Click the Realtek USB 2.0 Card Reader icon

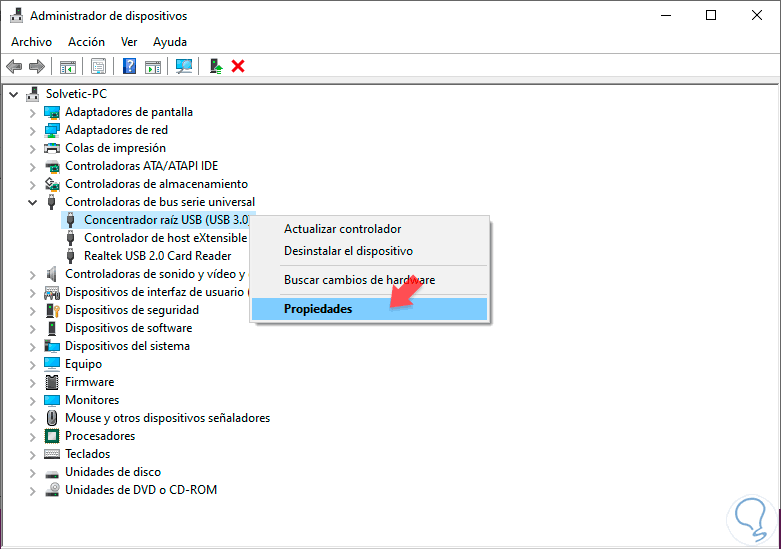coord(71,256)
